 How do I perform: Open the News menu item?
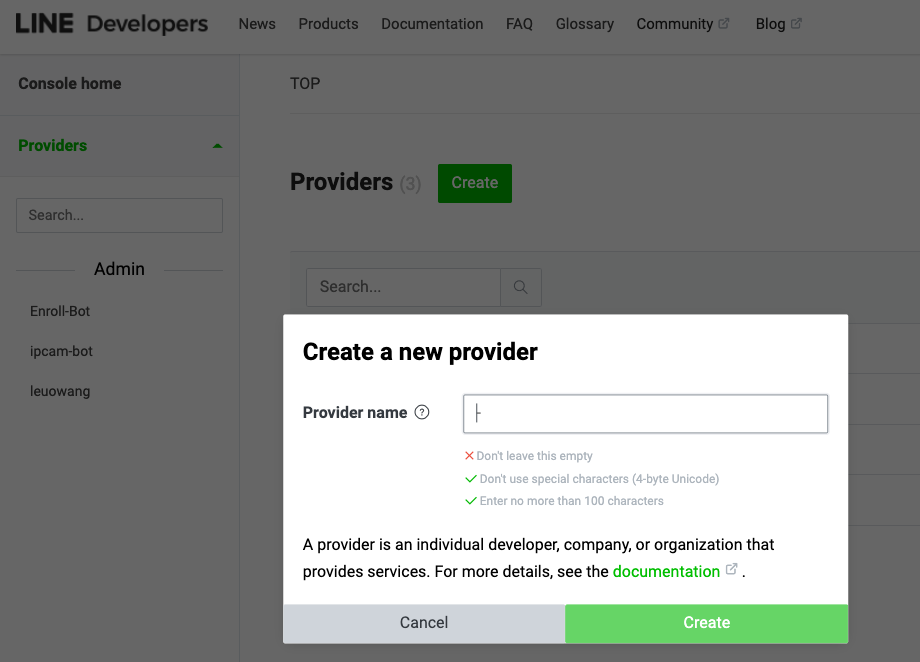[257, 24]
